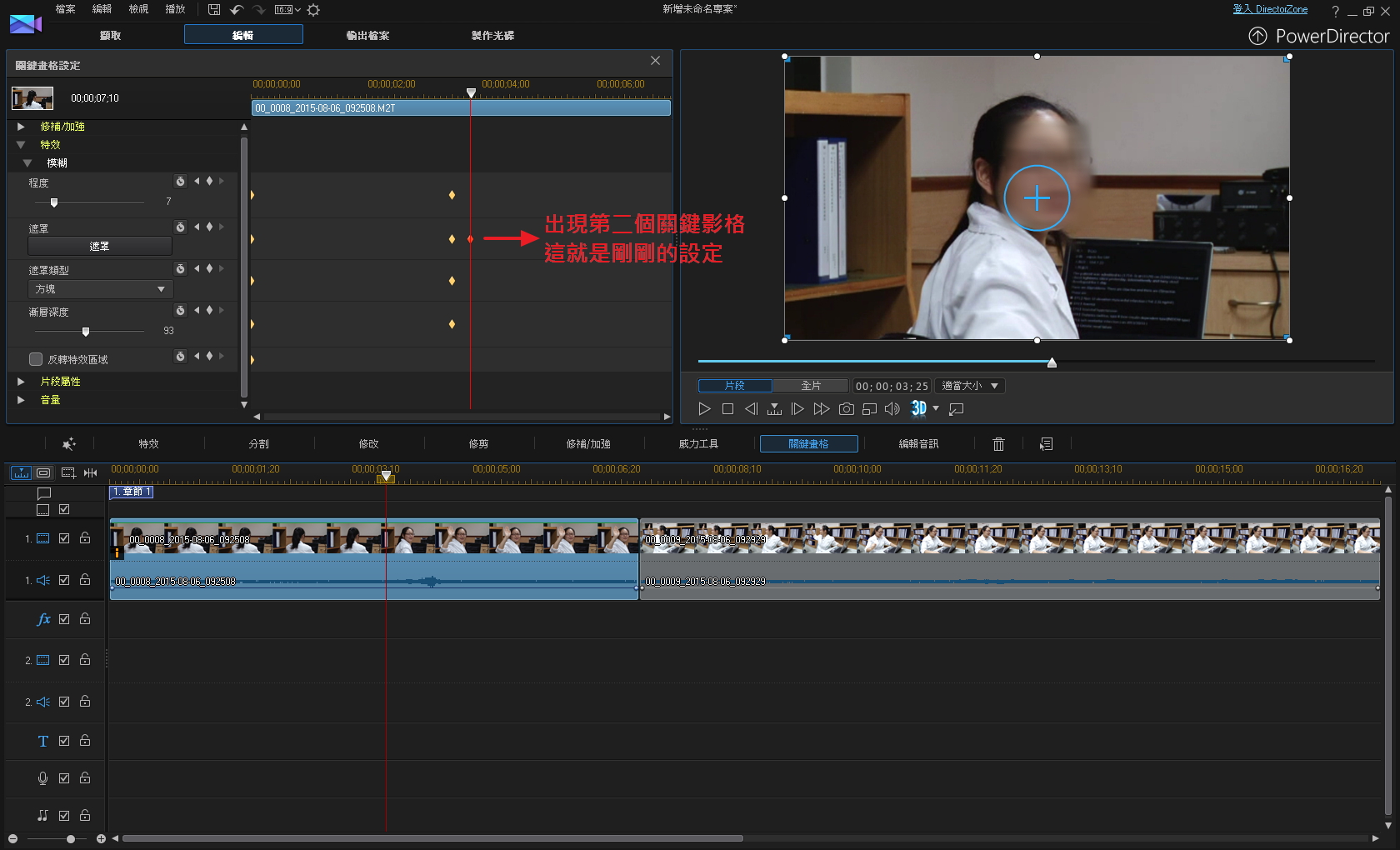Click the 遮罩 button
This screenshot has width=1400, height=850.
100,246
